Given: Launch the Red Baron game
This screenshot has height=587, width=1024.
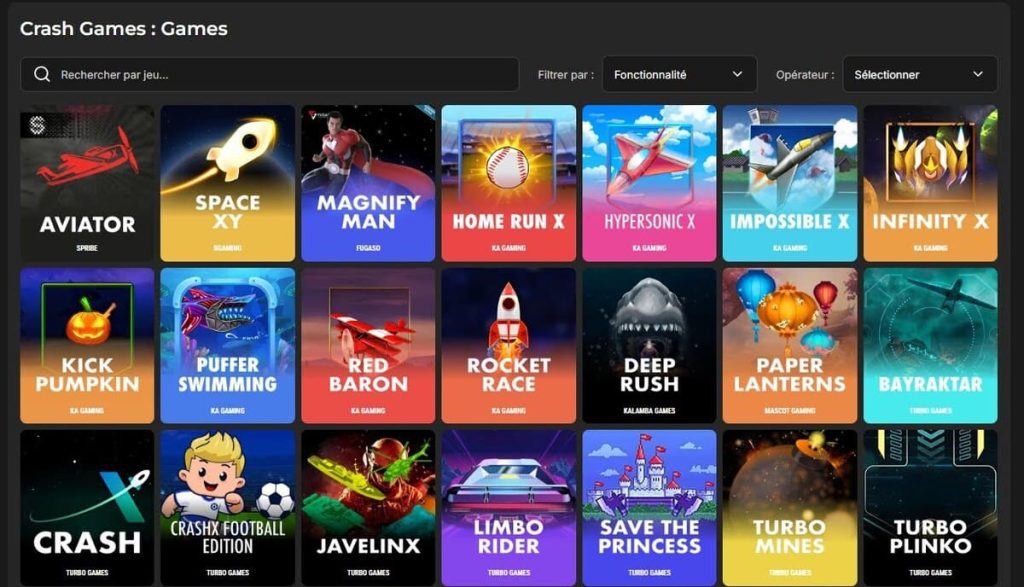Looking at the screenshot, I should click(x=368, y=345).
